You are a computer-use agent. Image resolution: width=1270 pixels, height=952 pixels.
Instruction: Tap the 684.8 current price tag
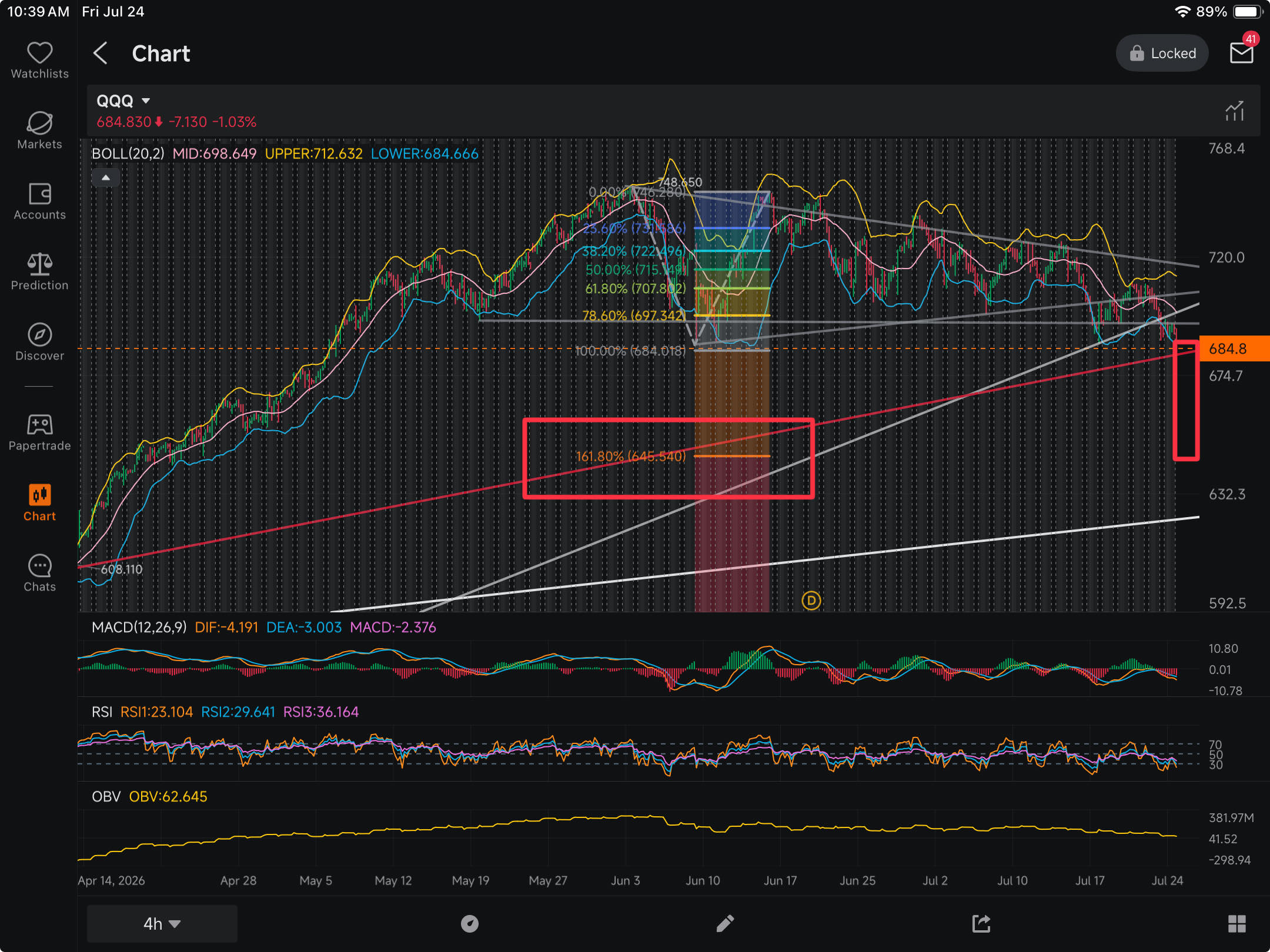pyautogui.click(x=1234, y=348)
